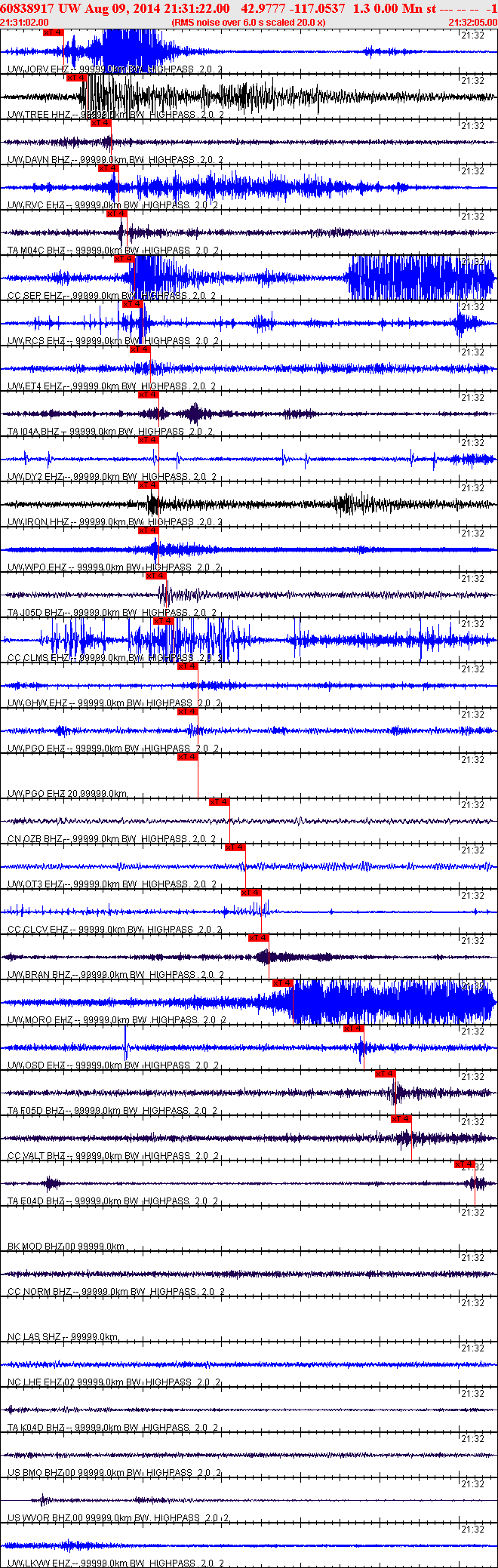The image size is (498, 1568).
Task: Click the TA.K04D BHZ station label
Action: pyautogui.click(x=36, y=1428)
